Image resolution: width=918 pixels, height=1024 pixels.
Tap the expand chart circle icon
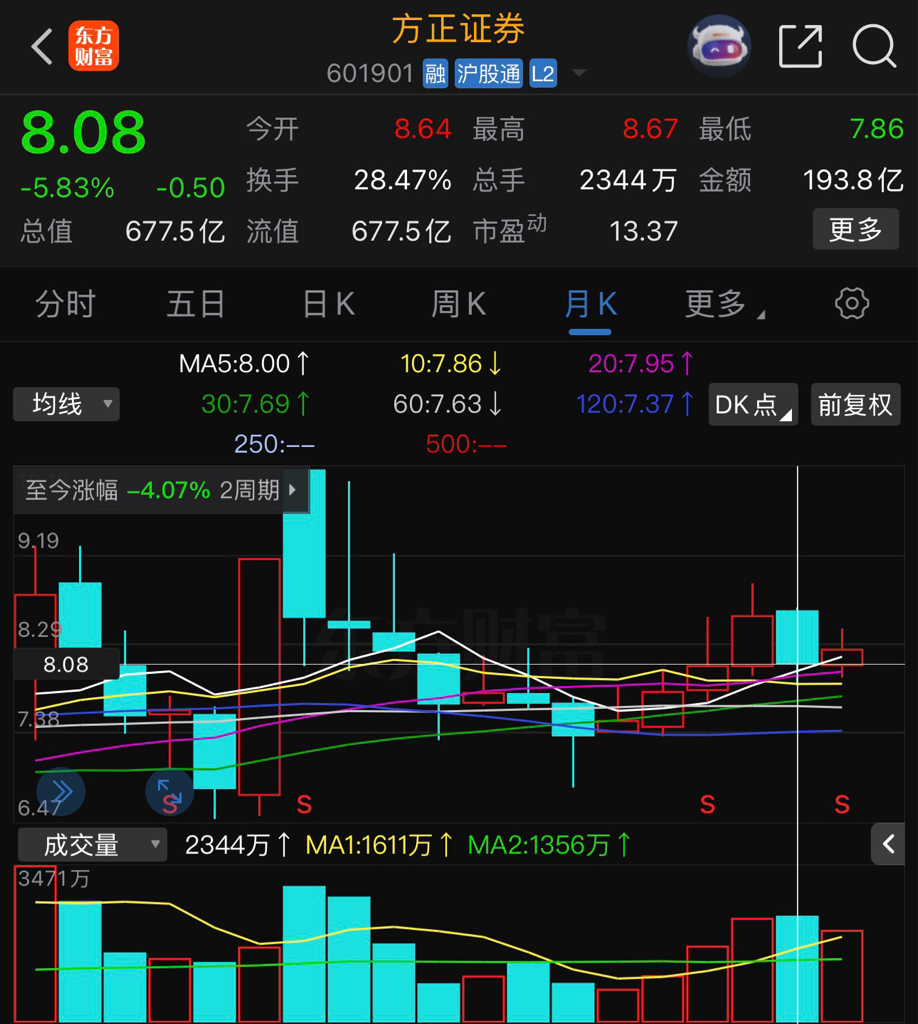(x=169, y=792)
